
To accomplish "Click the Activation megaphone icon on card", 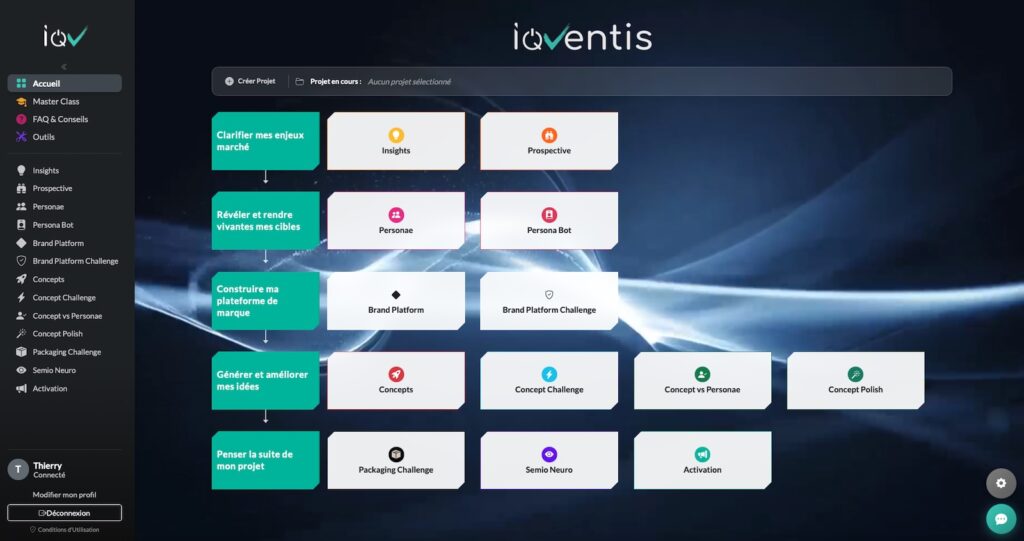I will click(x=702, y=454).
